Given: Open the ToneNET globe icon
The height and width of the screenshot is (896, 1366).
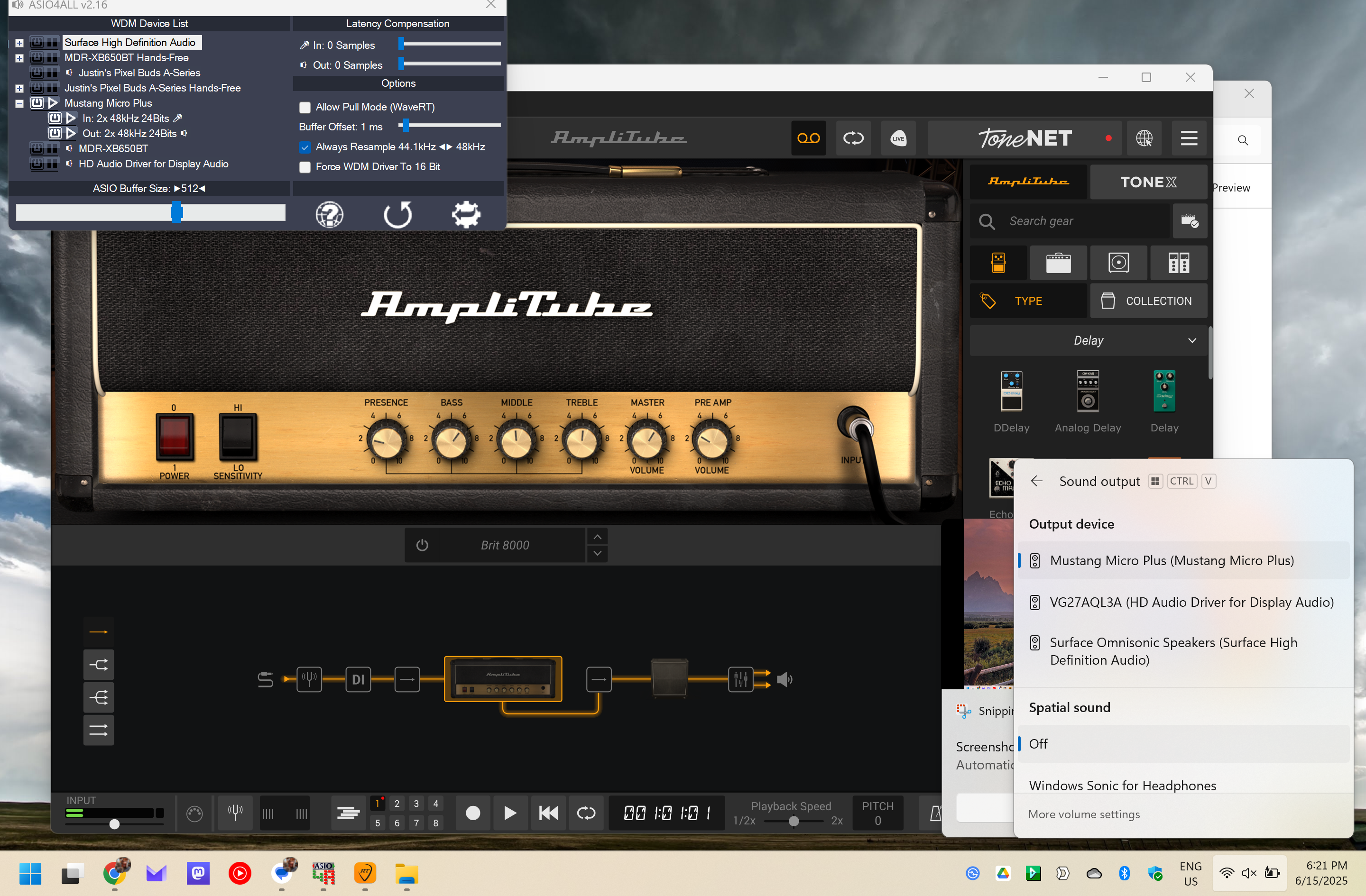Looking at the screenshot, I should pos(1144,137).
